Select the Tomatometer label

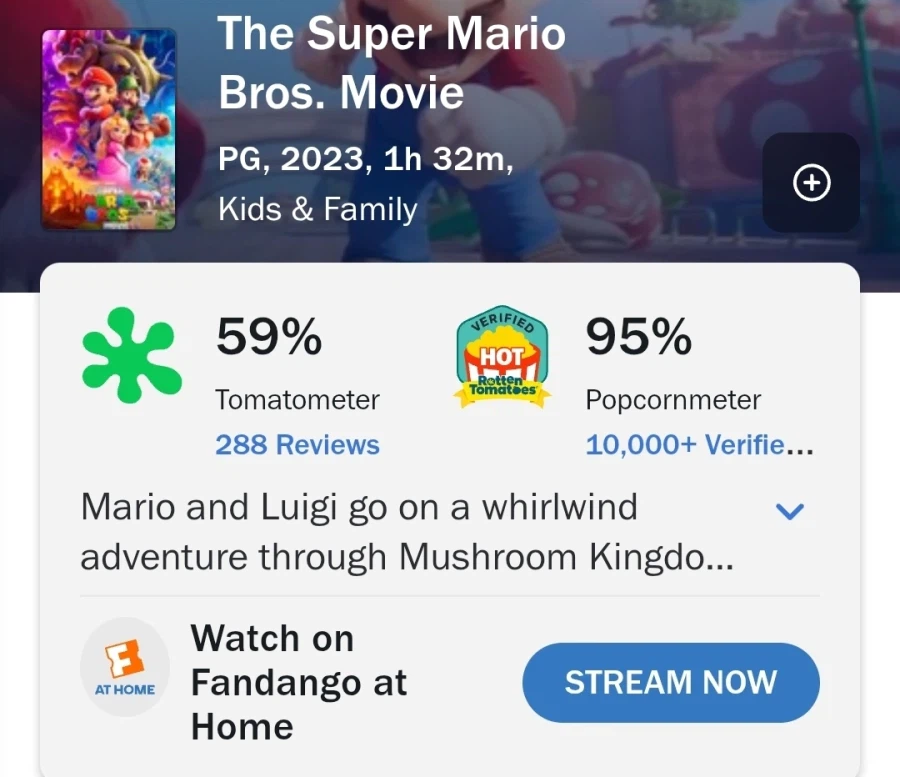[297, 400]
